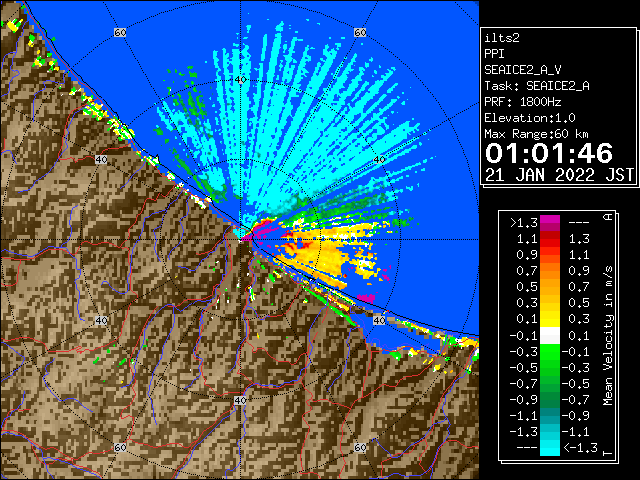
Task: Select the 'Elevation:1.0' label
Action: click(530, 118)
